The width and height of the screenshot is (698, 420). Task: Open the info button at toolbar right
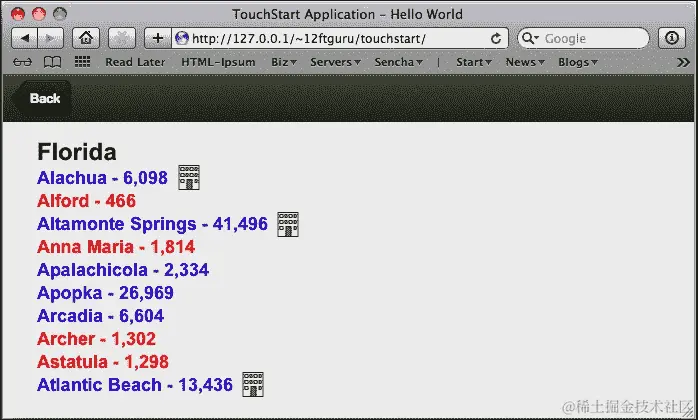pyautogui.click(x=672, y=38)
